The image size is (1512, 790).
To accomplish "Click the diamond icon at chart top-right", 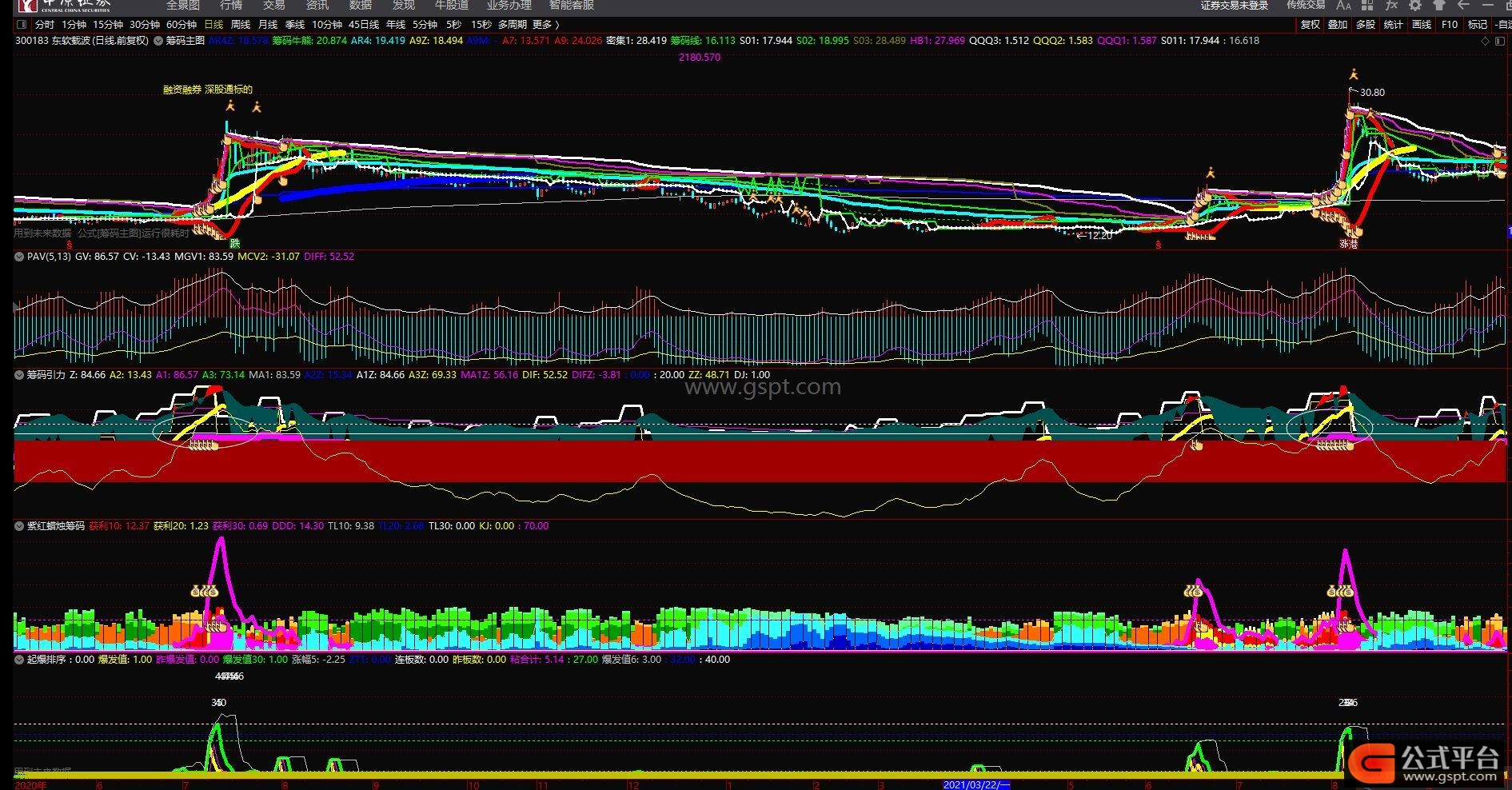I will pos(1486,41).
